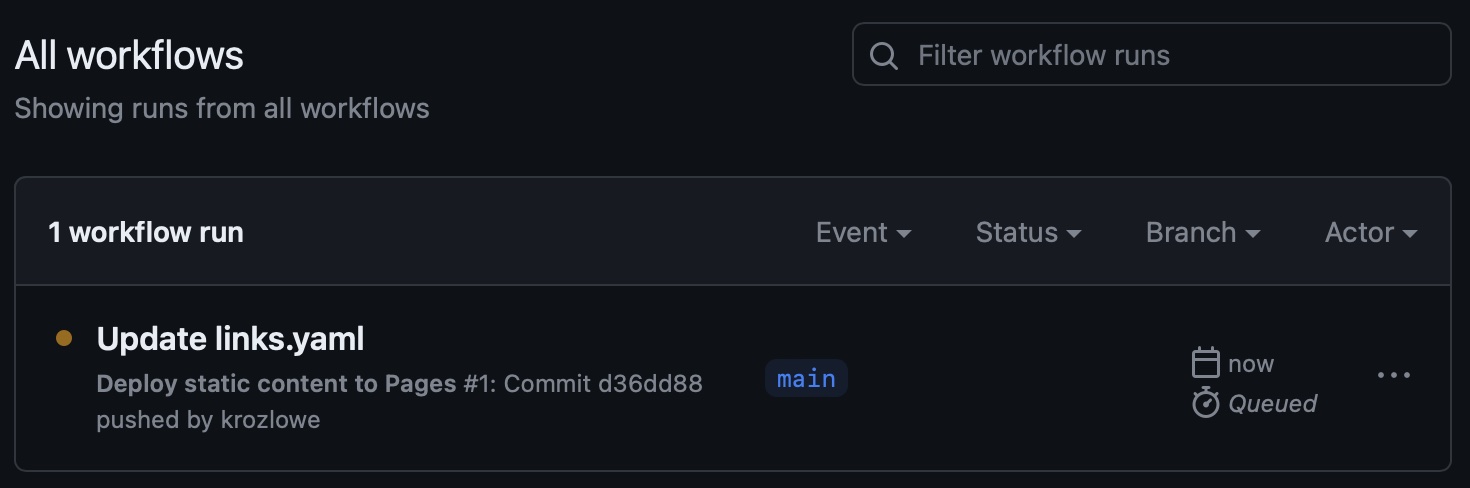This screenshot has width=1470, height=488.
Task: Click the 1 workflow run count
Action: [x=146, y=233]
